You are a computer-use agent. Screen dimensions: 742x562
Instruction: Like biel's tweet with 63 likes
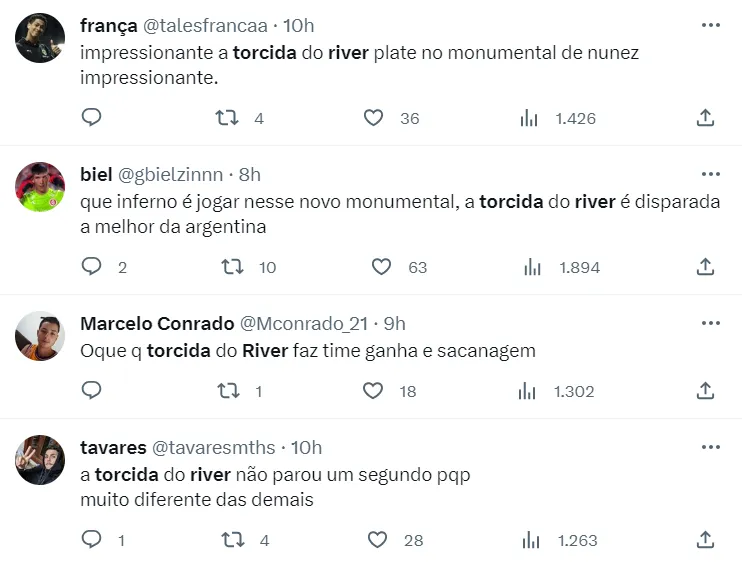point(381,267)
